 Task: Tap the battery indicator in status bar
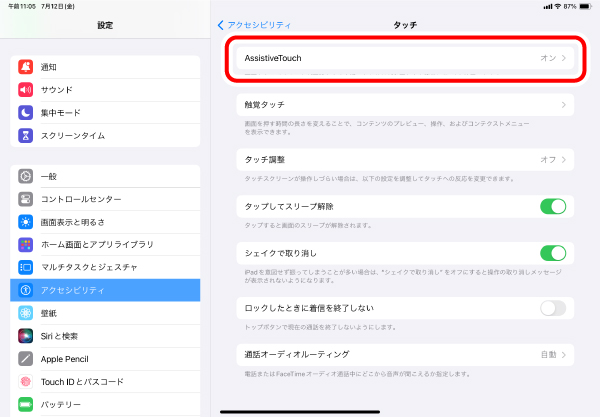tap(582, 6)
